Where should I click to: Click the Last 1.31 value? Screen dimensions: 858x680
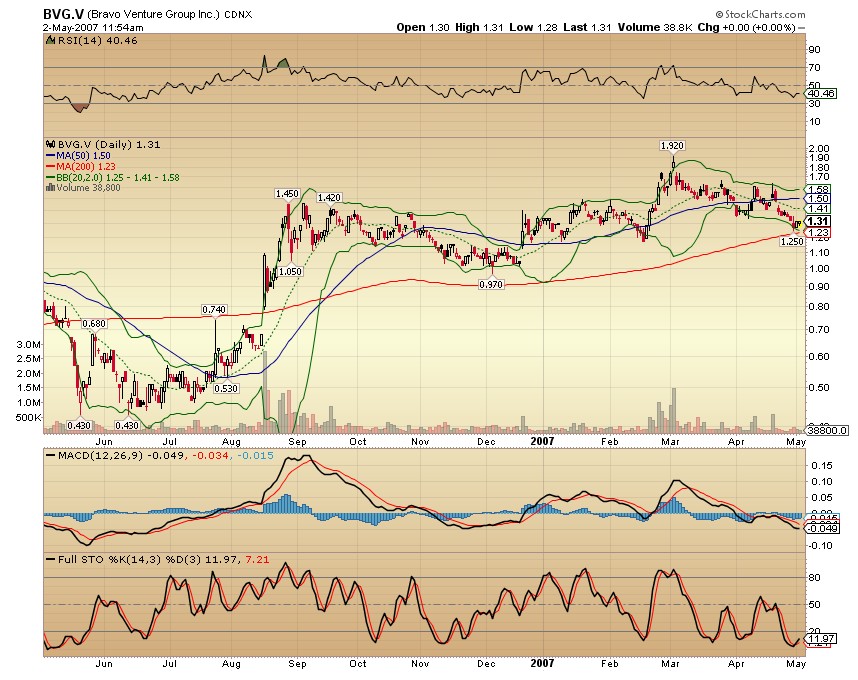[x=587, y=27]
